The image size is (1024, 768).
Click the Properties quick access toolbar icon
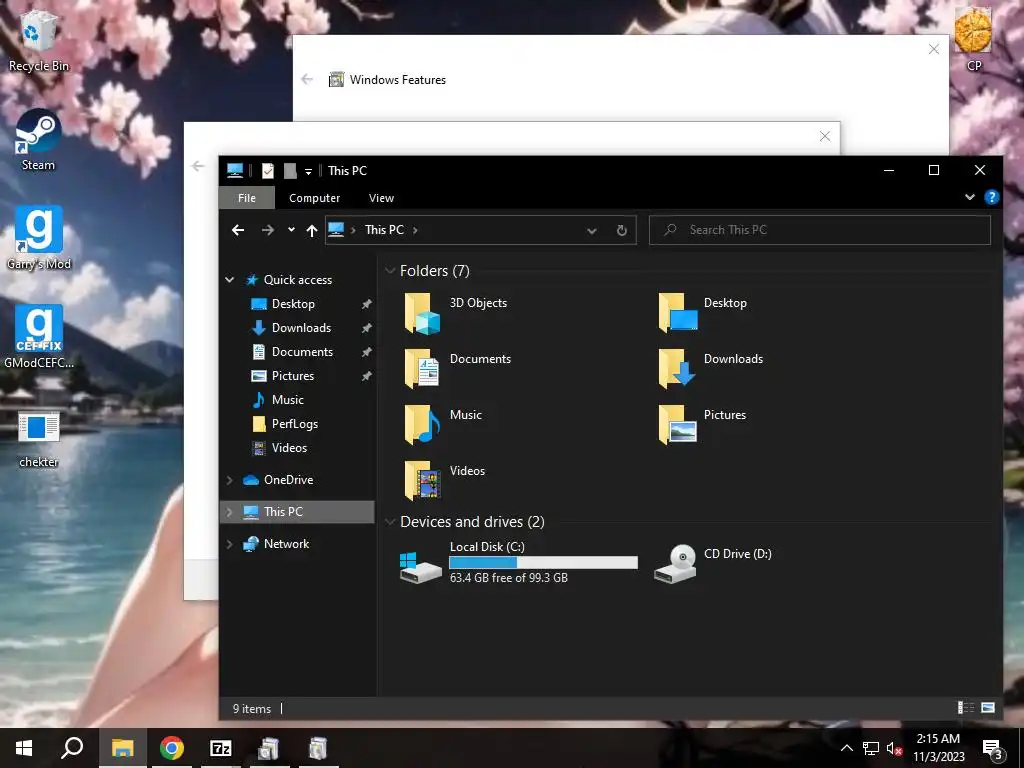(268, 170)
